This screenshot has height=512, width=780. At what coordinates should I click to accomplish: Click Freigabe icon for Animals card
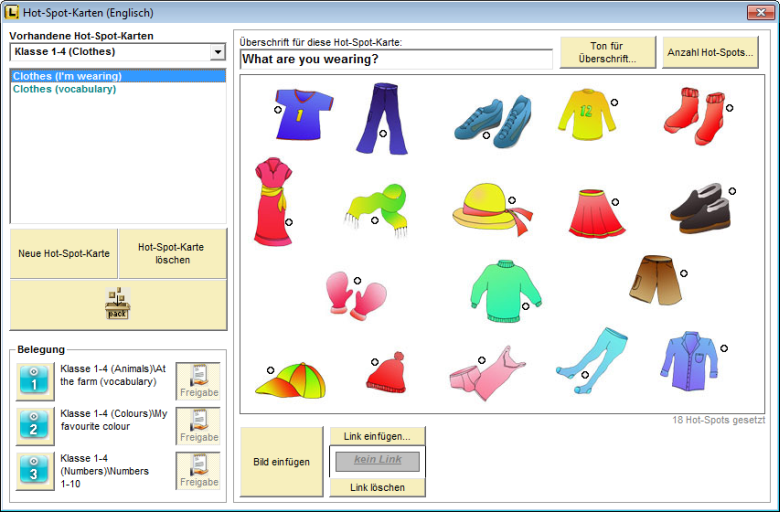pos(198,381)
